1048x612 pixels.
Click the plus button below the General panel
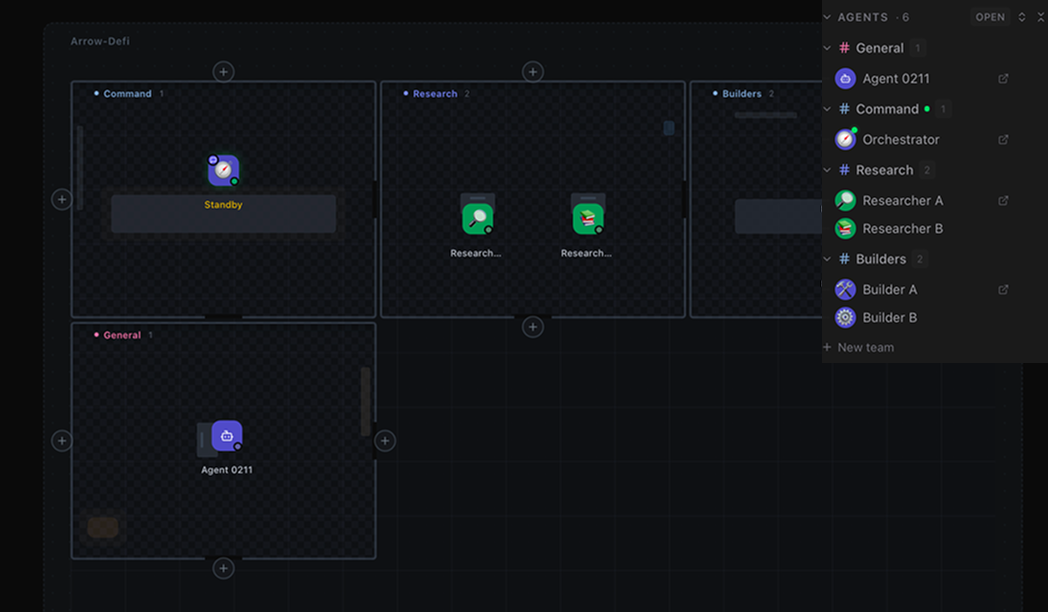(x=223, y=569)
